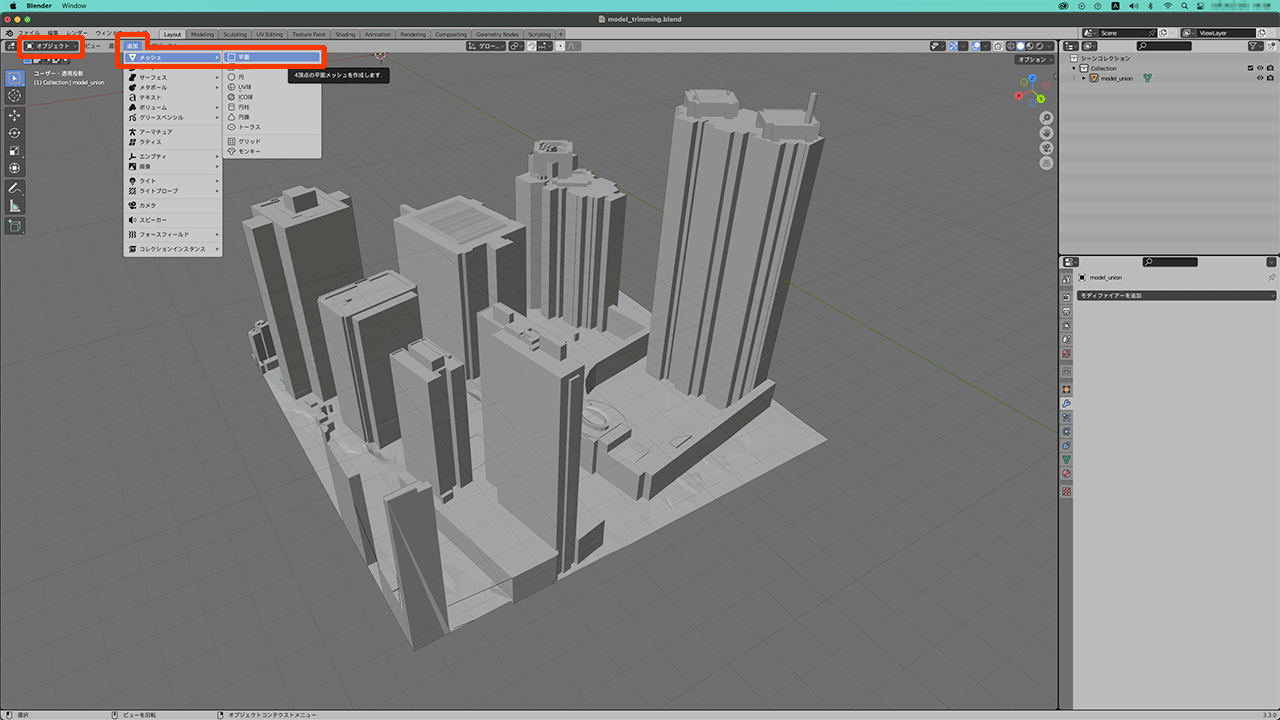Choose the Rotate tool in toolbar
1280x720 pixels.
pos(15,133)
